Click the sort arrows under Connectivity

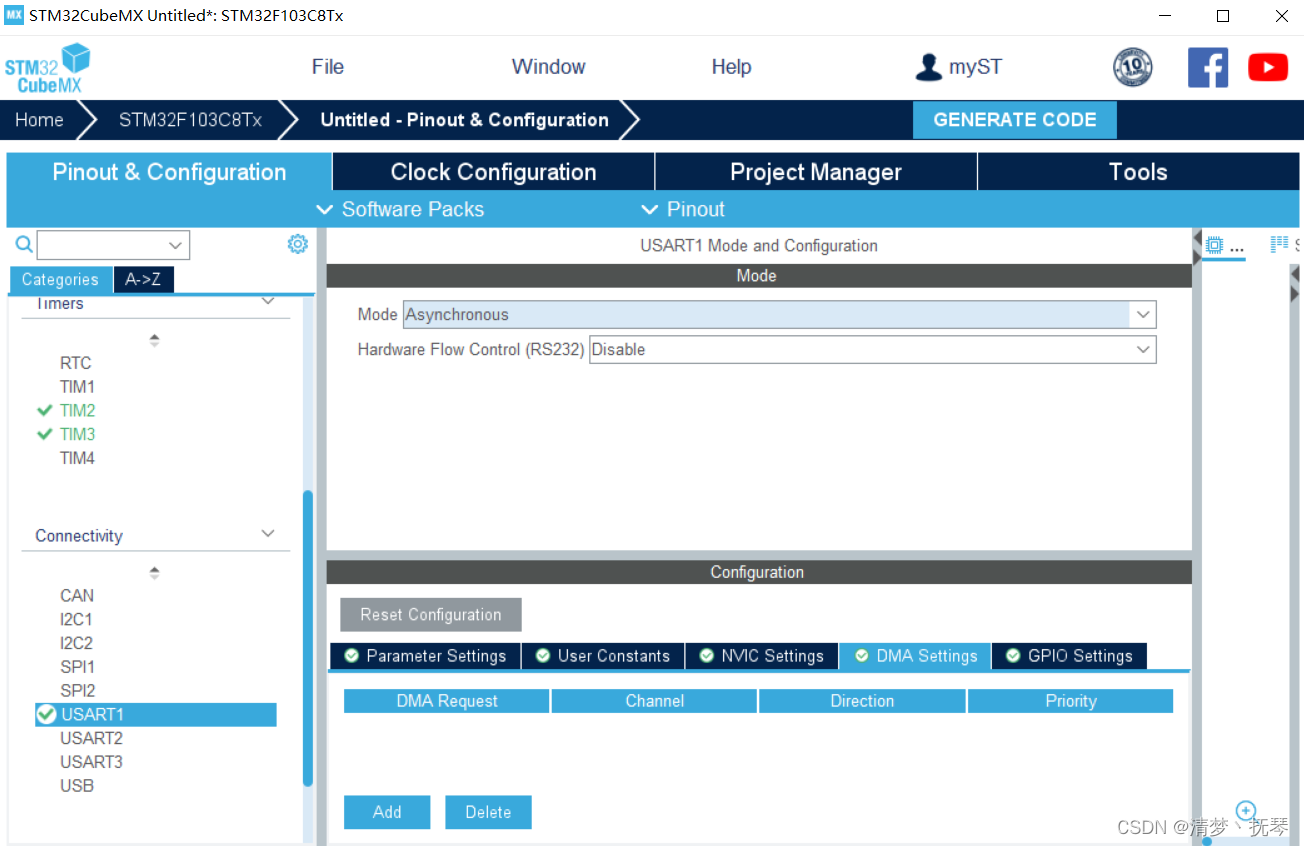pyautogui.click(x=154, y=573)
